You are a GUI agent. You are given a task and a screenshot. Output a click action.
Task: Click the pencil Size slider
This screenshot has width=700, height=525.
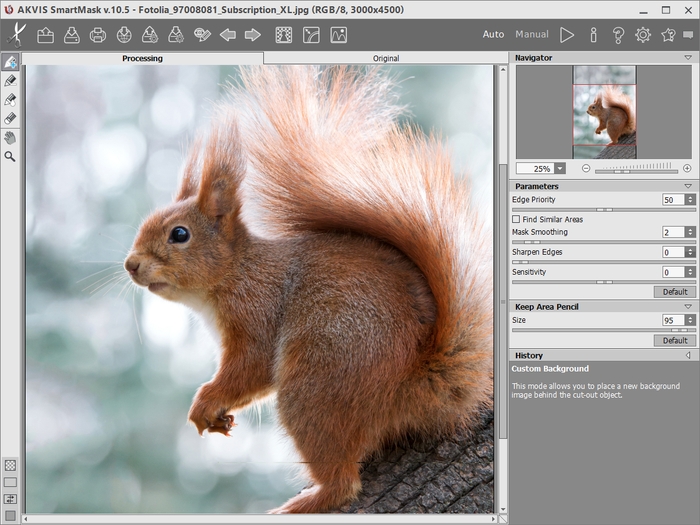coord(604,330)
